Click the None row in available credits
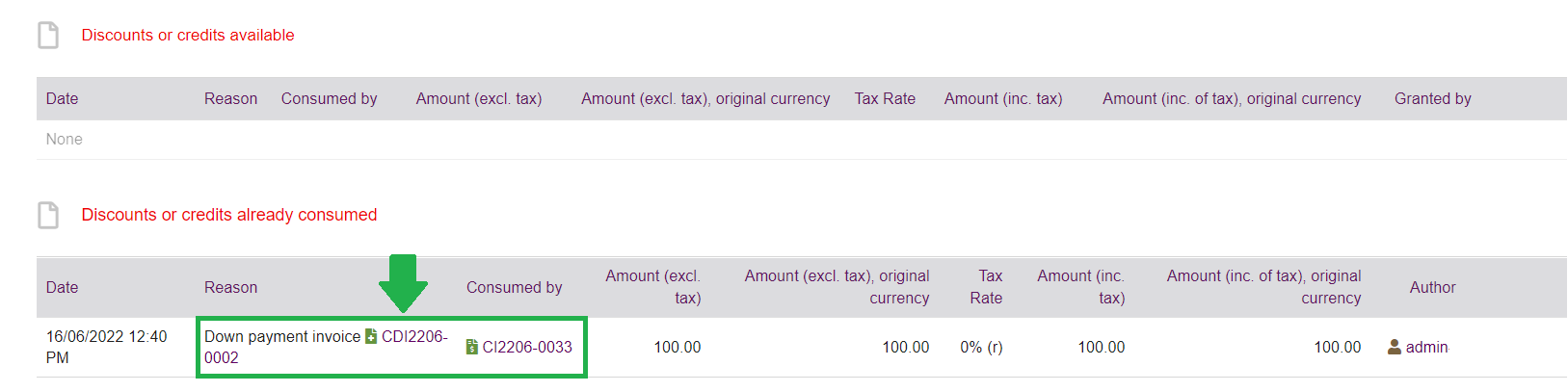 click(65, 139)
